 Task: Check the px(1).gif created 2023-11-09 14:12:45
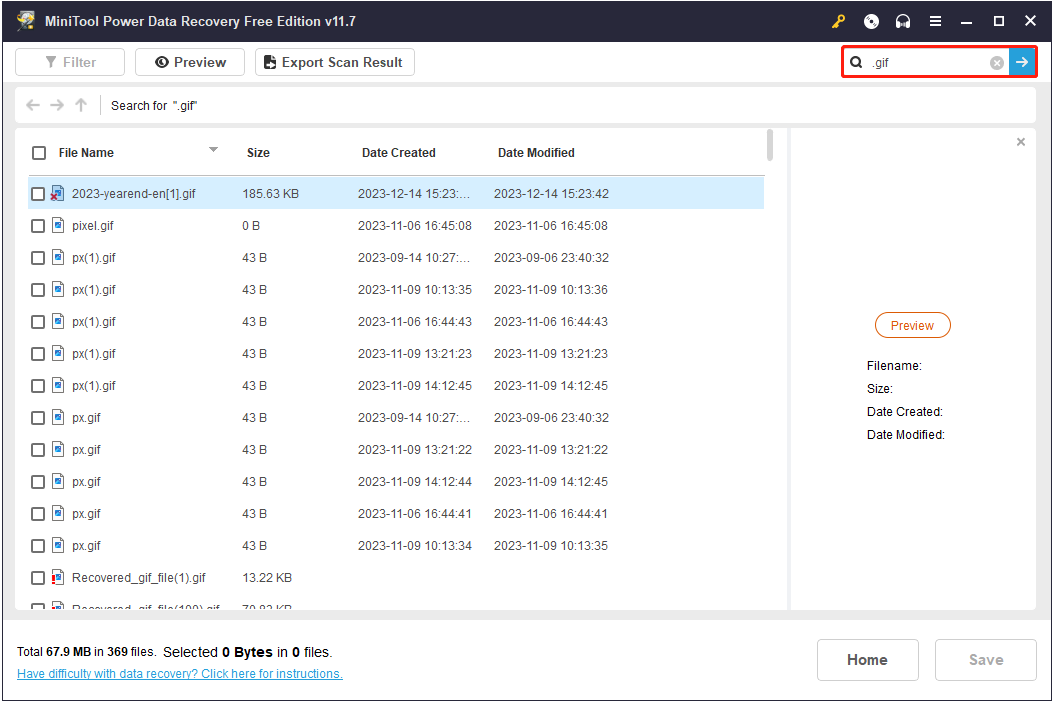pyautogui.click(x=38, y=386)
